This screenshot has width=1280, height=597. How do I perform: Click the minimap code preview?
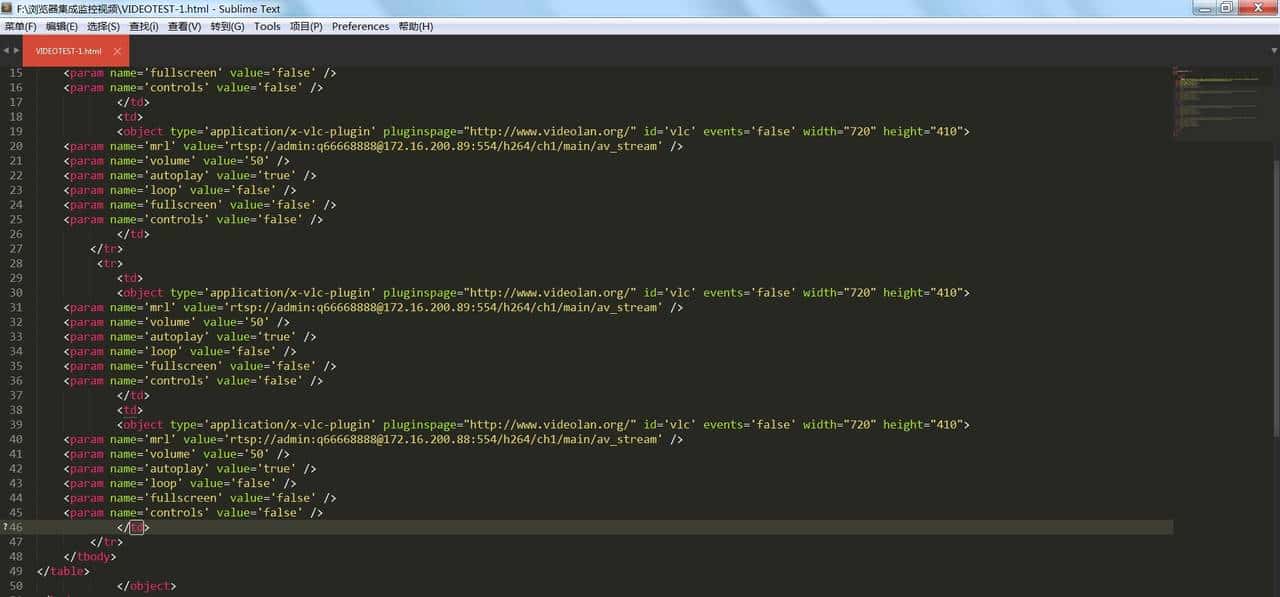coord(1220,100)
